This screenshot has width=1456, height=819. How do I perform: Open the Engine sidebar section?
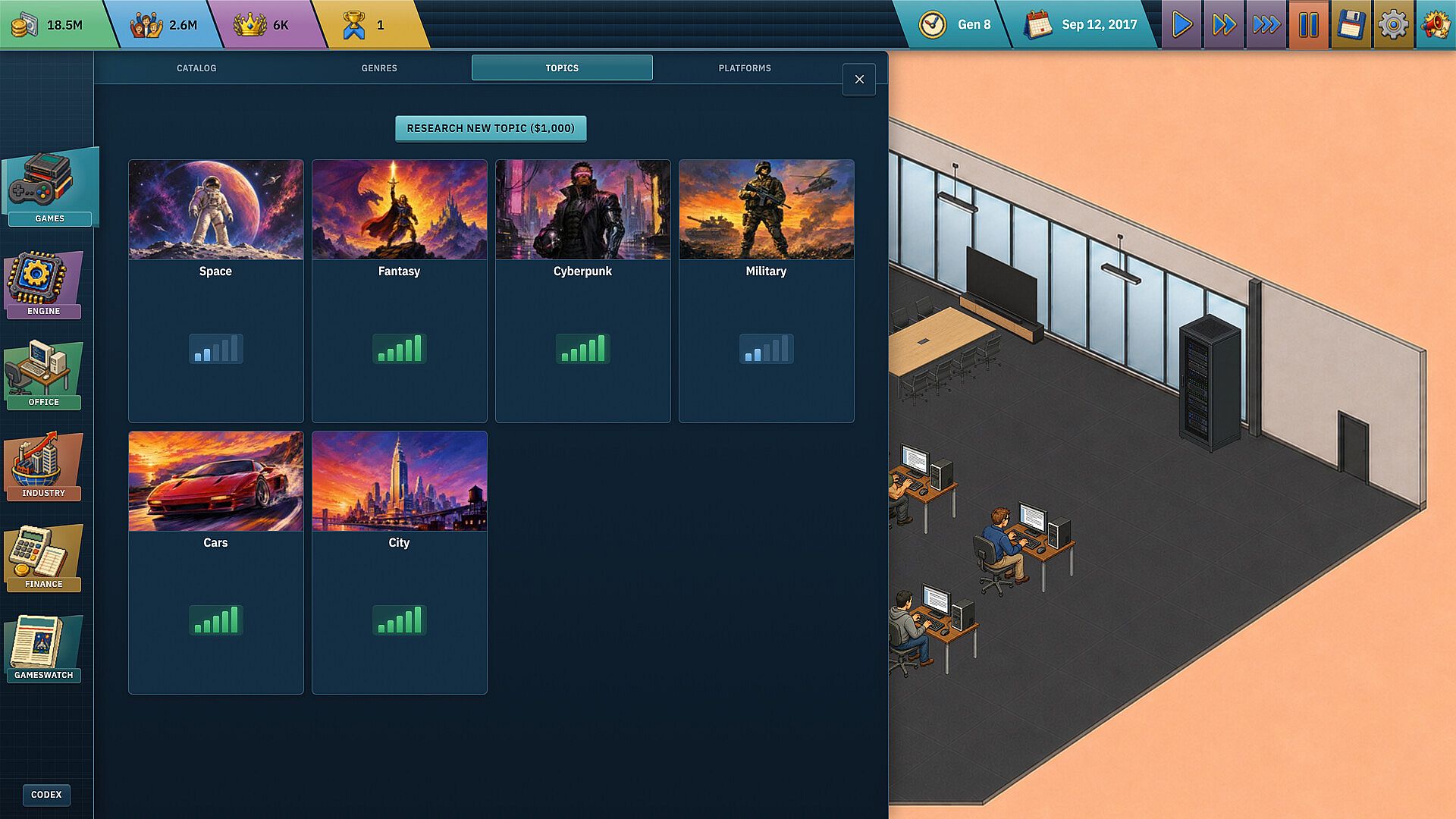tap(44, 284)
